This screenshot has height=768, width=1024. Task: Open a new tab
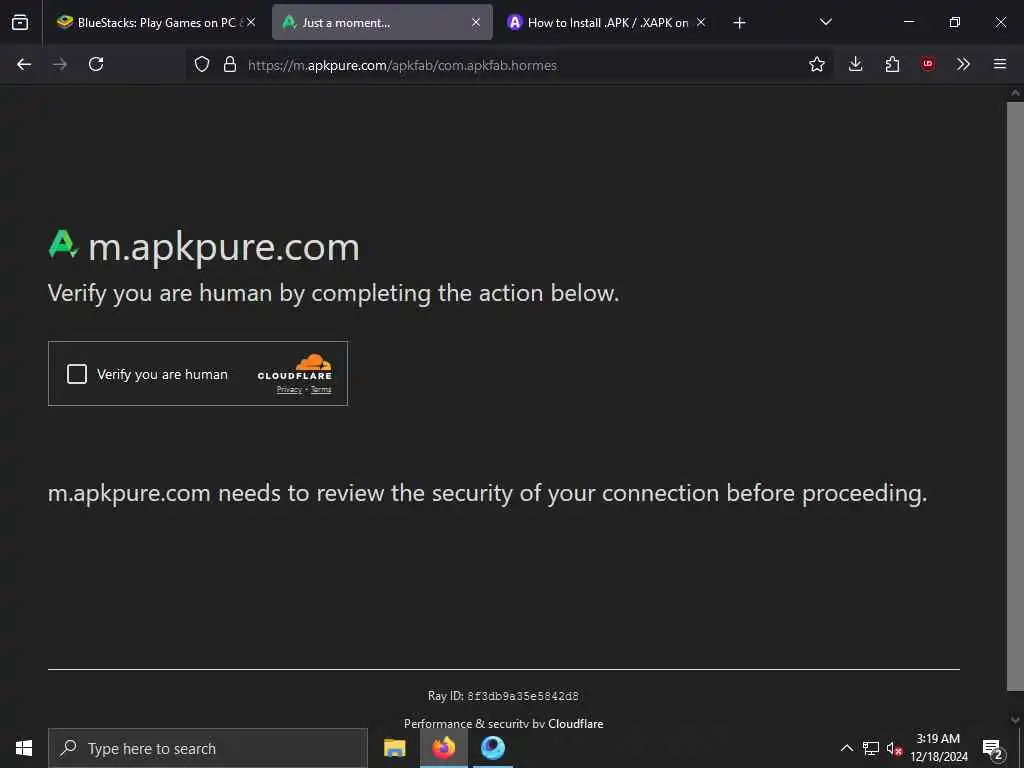(739, 23)
